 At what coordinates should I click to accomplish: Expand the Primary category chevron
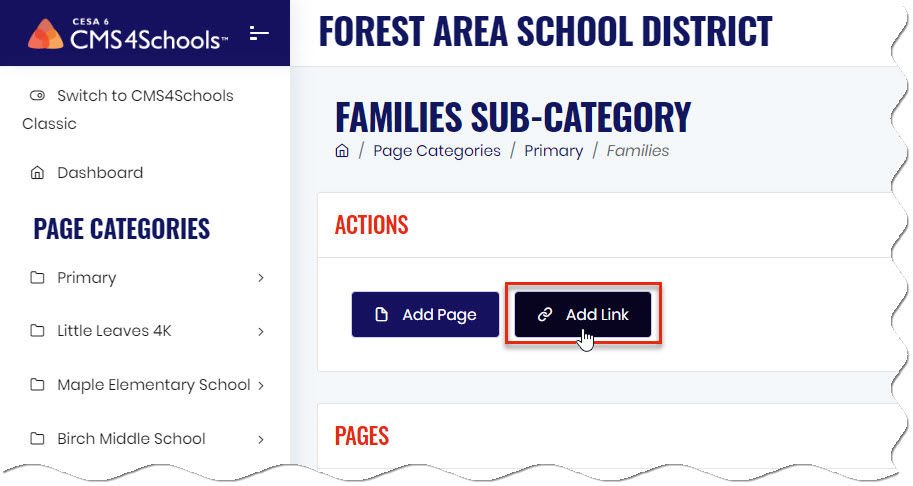[261, 278]
